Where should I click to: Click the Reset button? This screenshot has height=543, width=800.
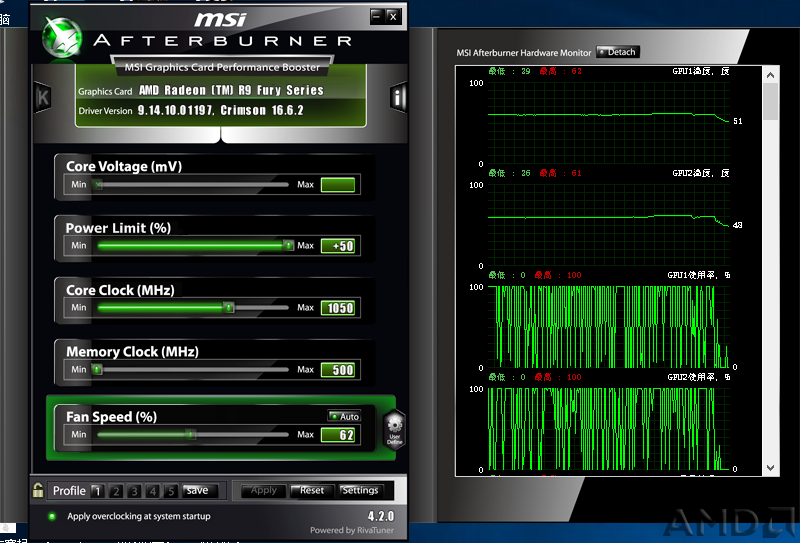pos(312,490)
